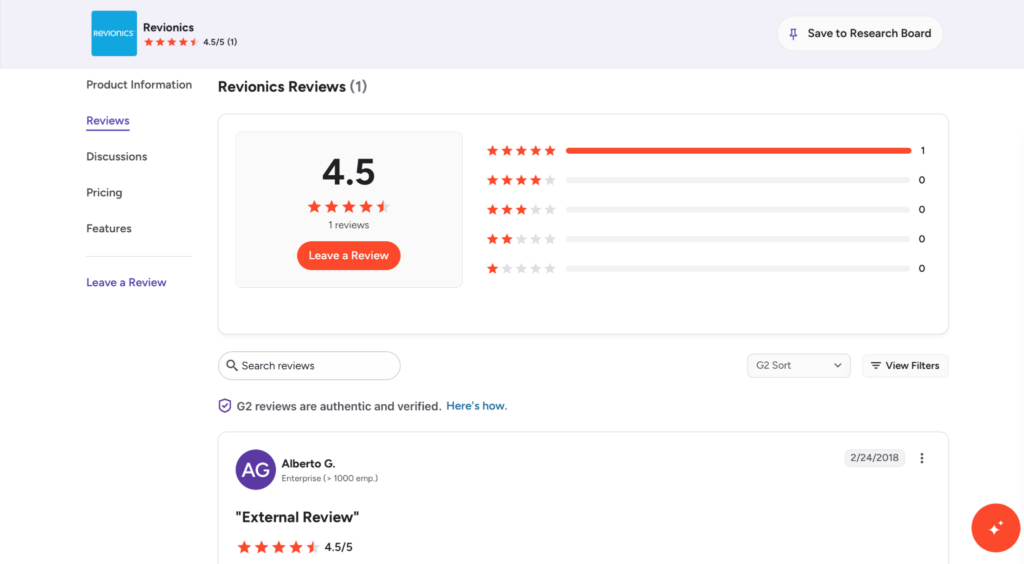Open the Features section
This screenshot has width=1024, height=564.
pyautogui.click(x=109, y=228)
